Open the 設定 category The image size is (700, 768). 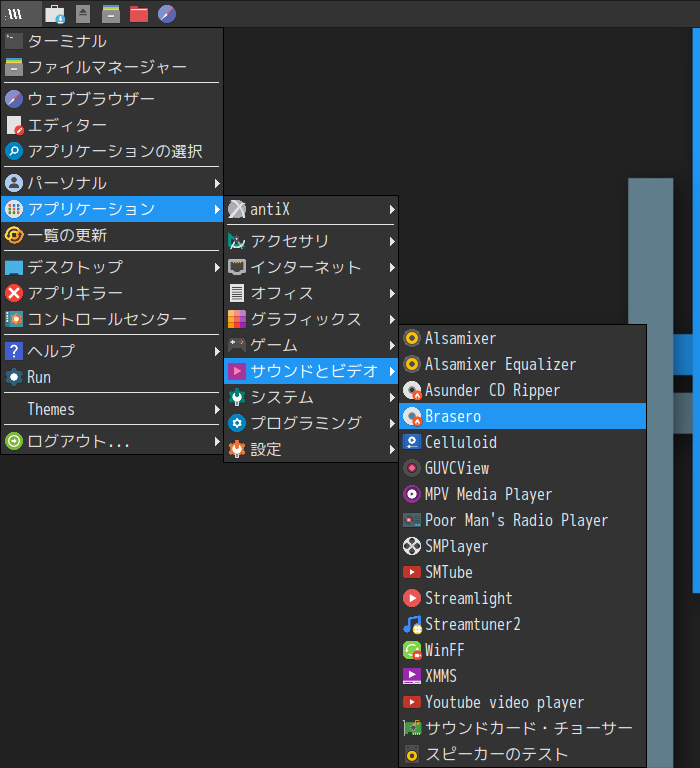point(311,449)
